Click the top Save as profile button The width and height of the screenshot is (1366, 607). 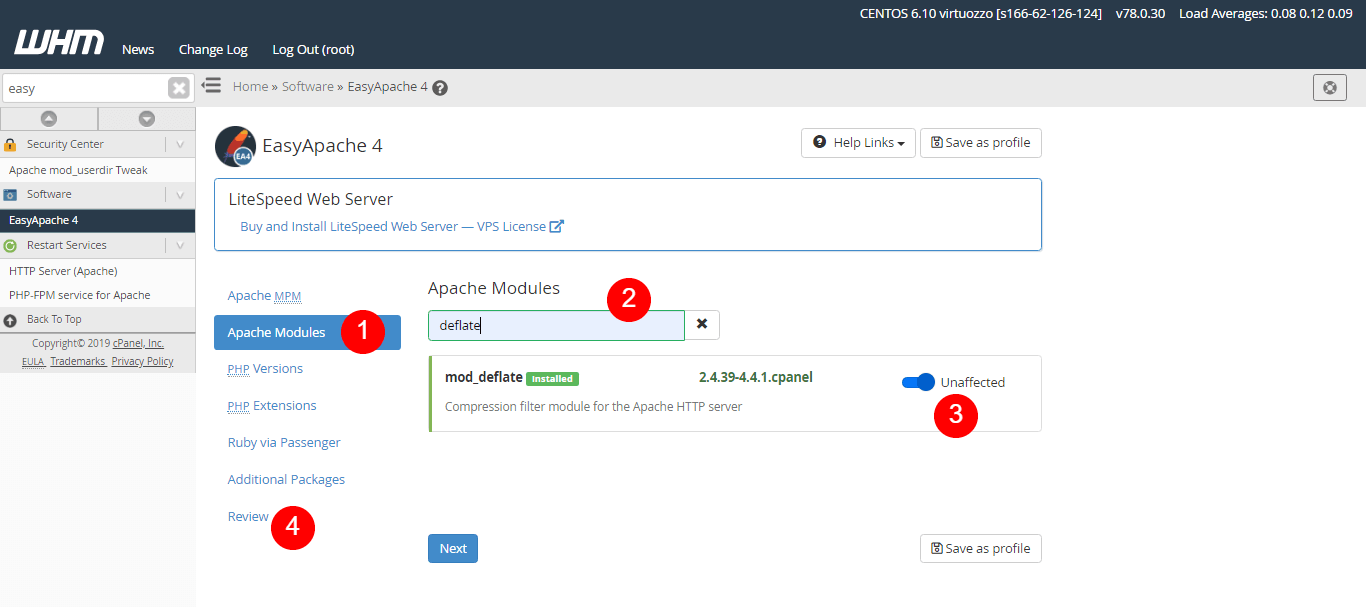click(x=981, y=143)
